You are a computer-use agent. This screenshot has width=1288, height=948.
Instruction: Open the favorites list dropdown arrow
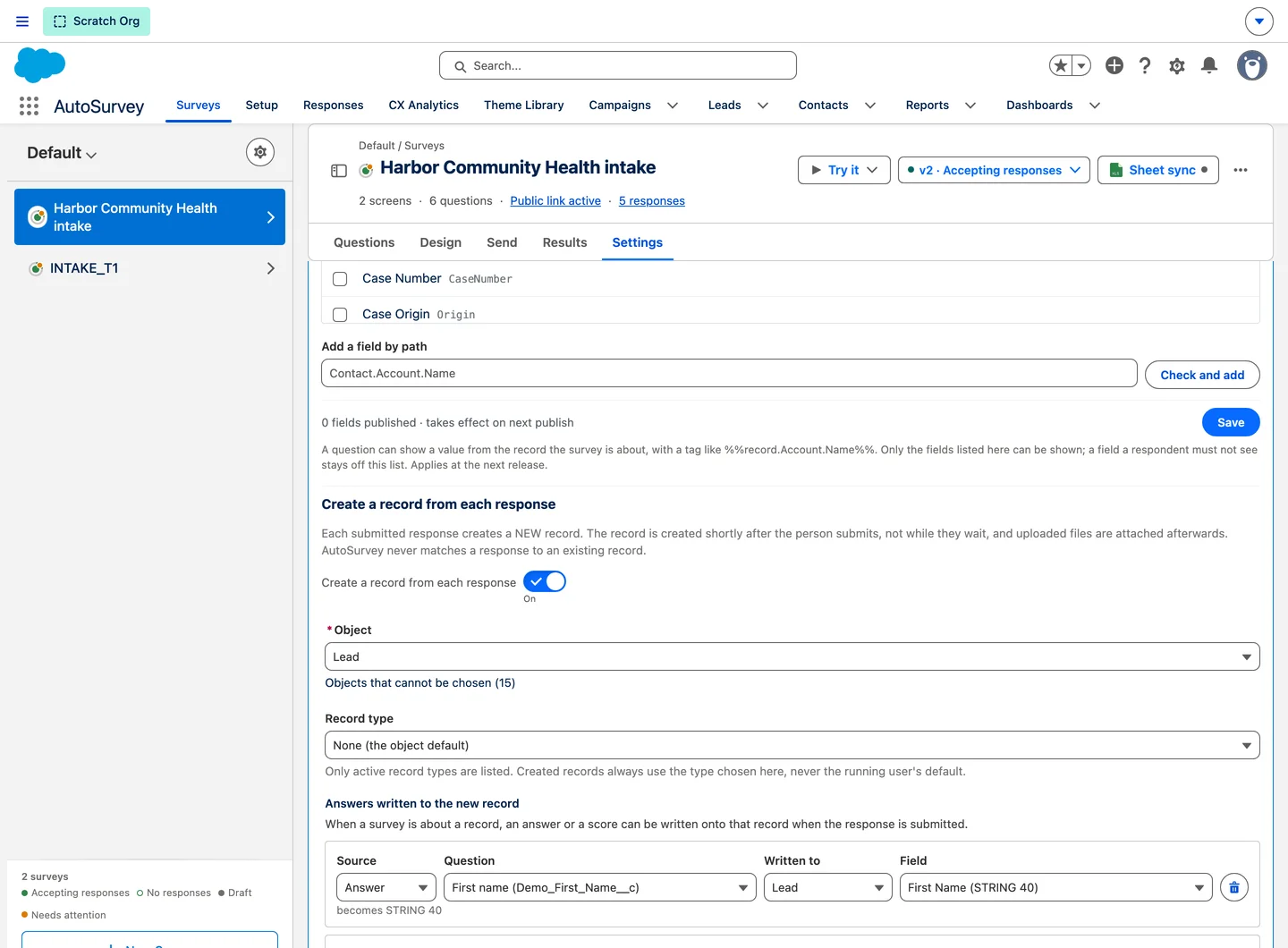1081,65
